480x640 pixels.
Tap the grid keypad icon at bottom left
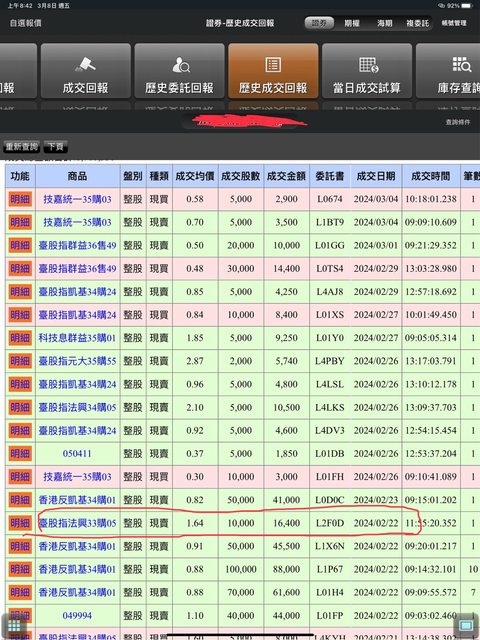coord(14,626)
